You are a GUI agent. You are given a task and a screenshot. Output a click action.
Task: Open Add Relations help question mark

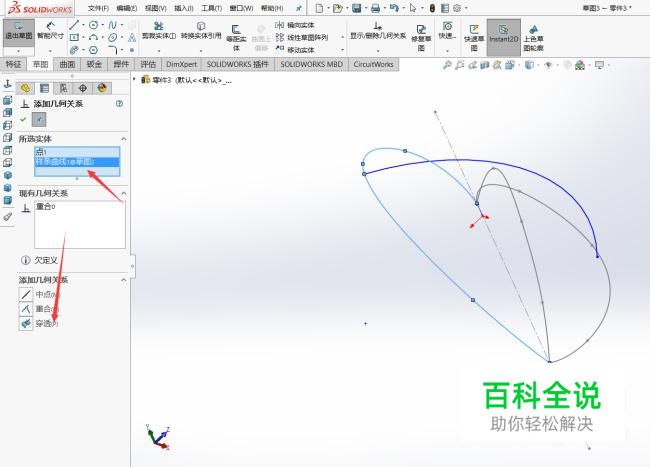click(119, 104)
